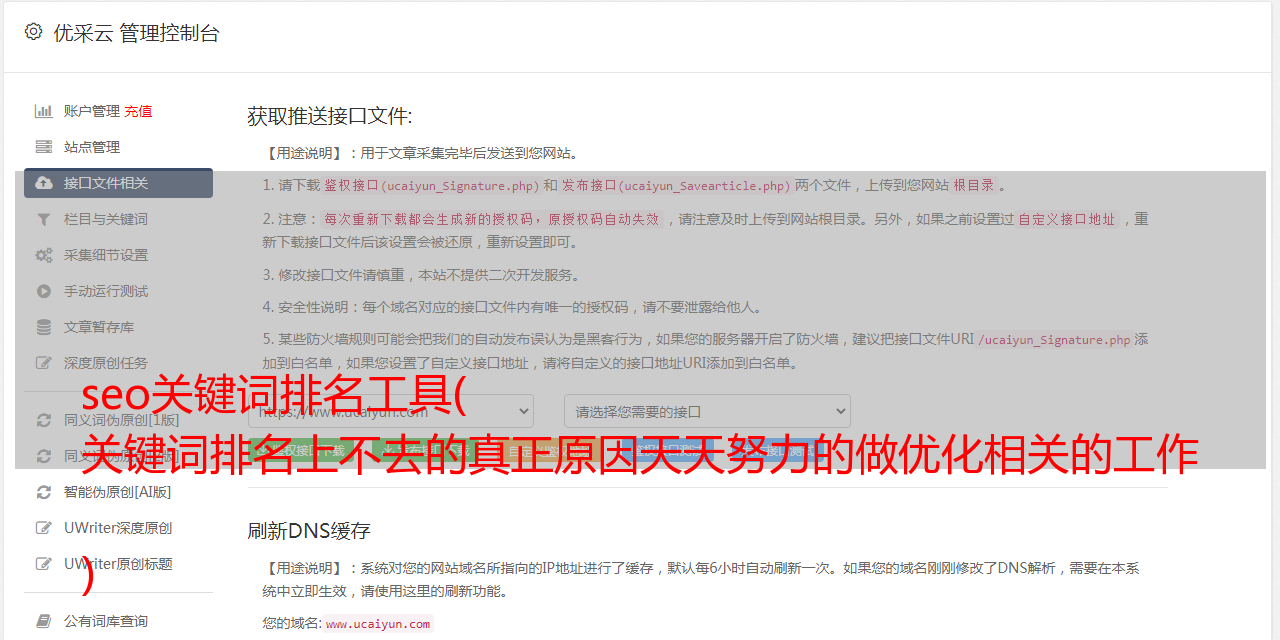
Task: Click the gear icon beside 优采云 管理控制台
Action: pos(33,32)
